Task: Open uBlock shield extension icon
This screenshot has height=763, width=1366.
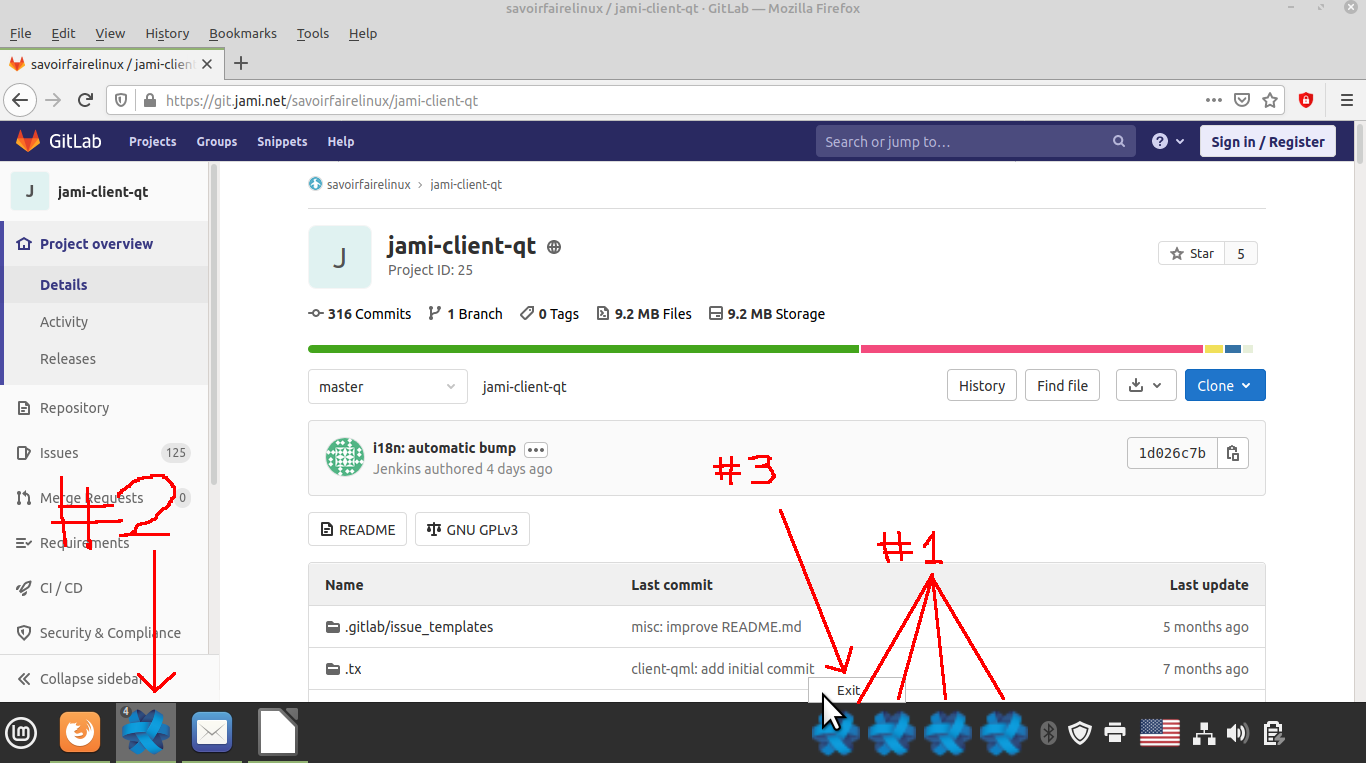Action: pyautogui.click(x=1305, y=100)
